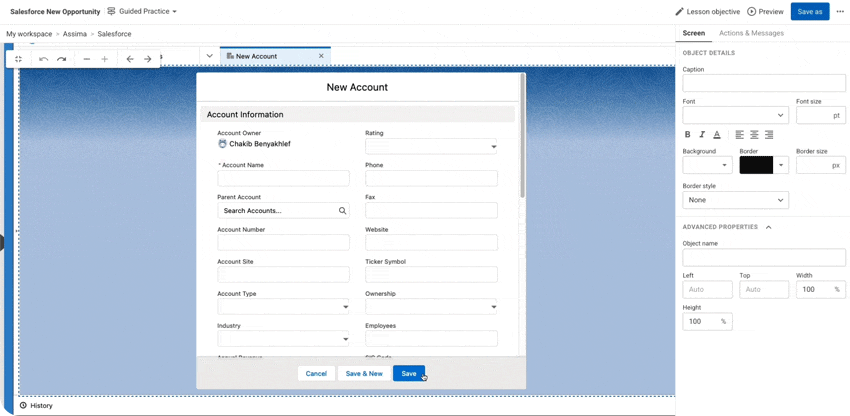Zoom in with the plus icon
Screen dimensions: 850x416
coord(105,59)
